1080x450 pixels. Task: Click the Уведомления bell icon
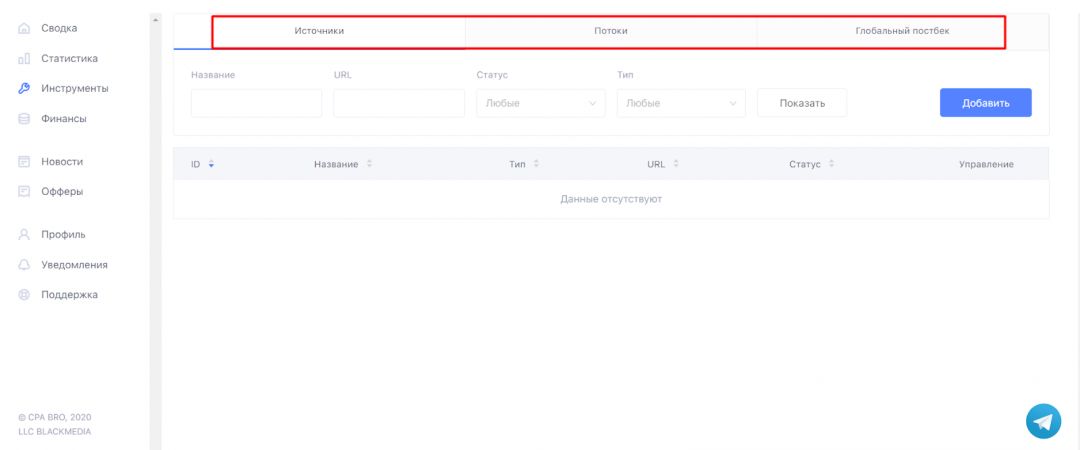pos(25,265)
